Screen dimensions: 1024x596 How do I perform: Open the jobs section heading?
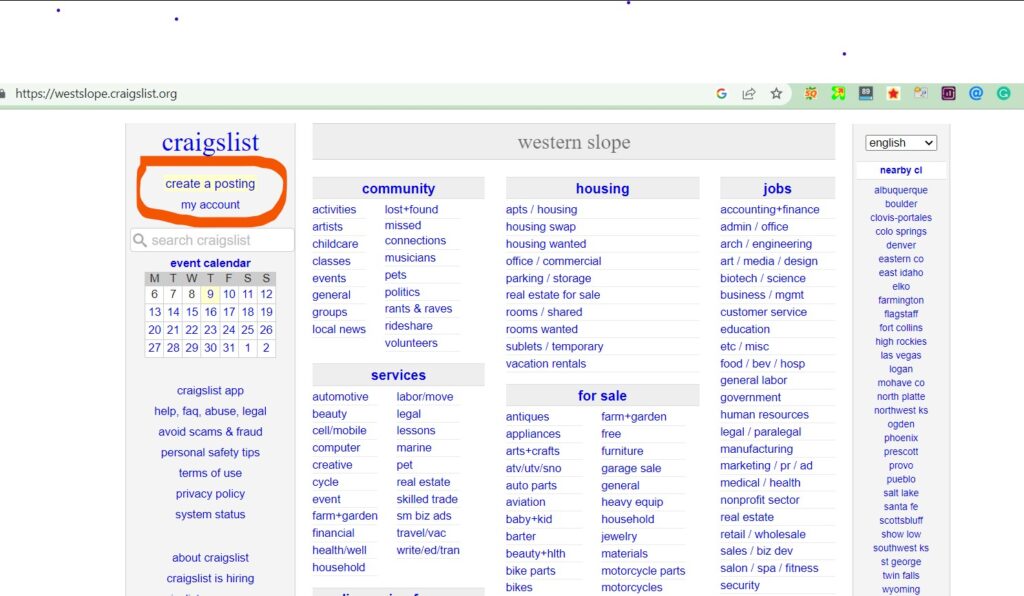click(777, 189)
